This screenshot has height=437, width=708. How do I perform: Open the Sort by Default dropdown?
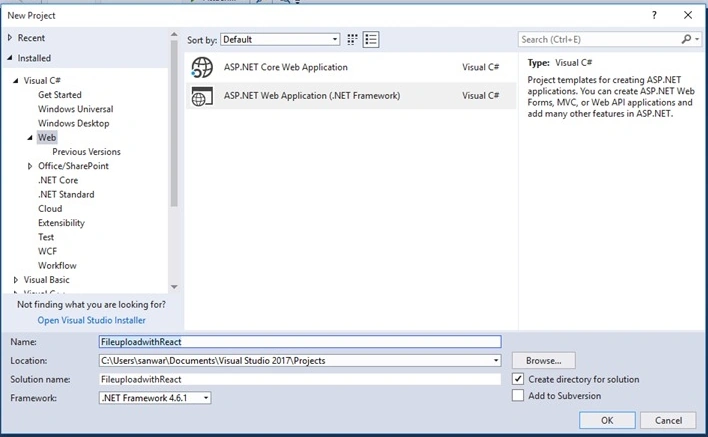click(x=280, y=39)
